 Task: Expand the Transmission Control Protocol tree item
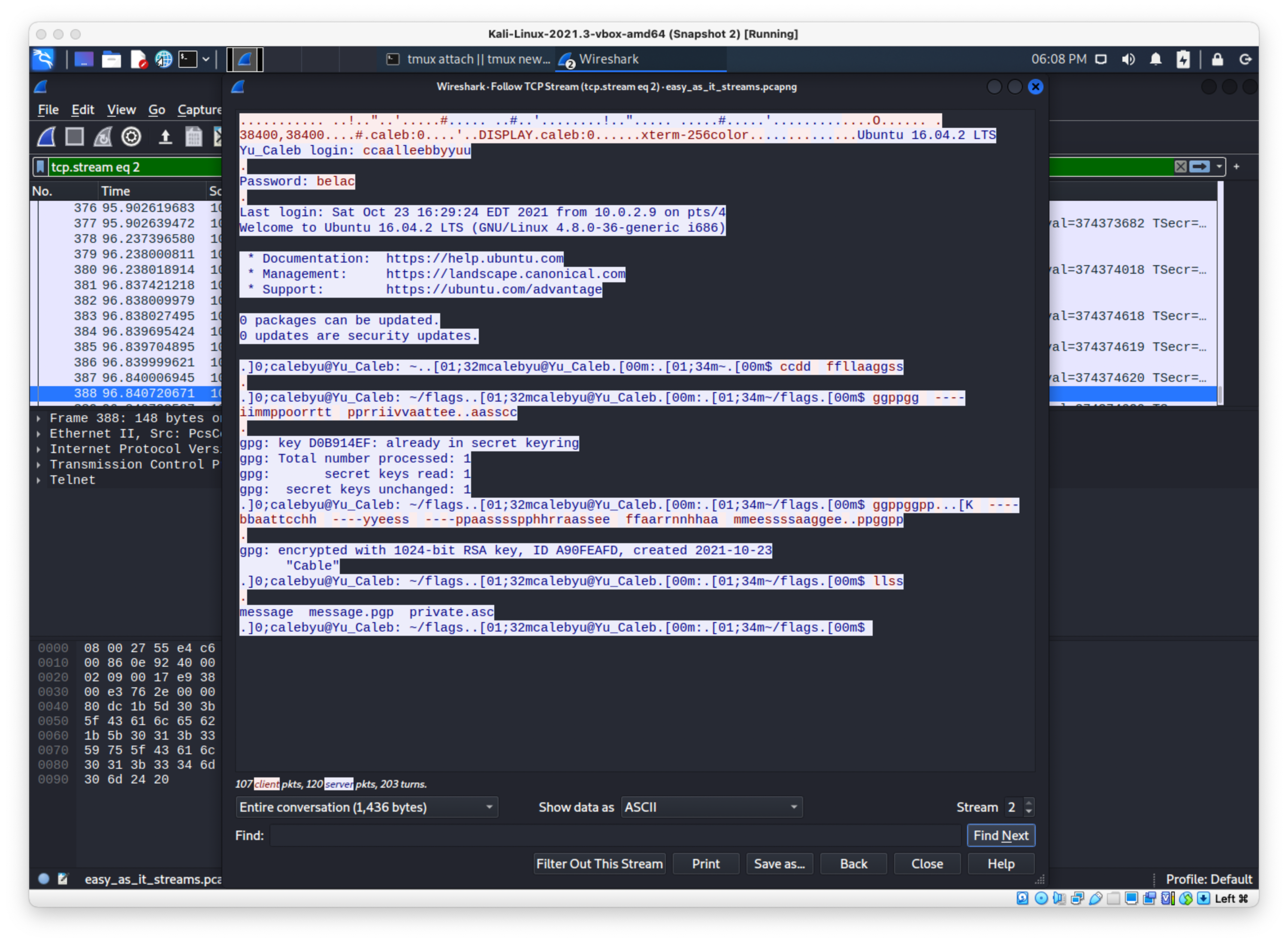(x=38, y=465)
